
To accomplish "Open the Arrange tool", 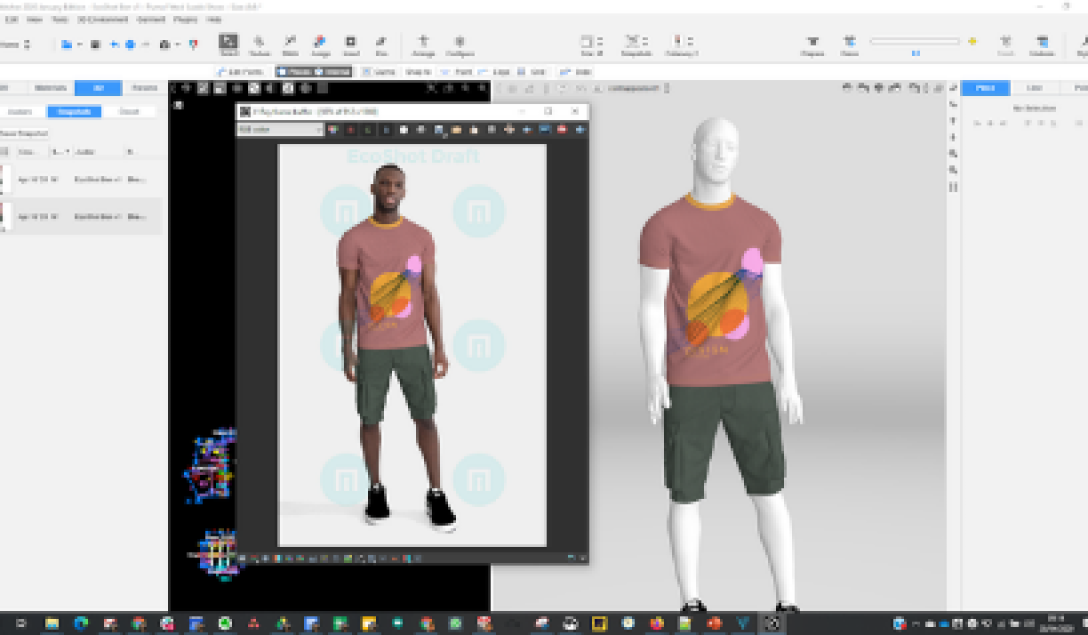I will coord(423,44).
